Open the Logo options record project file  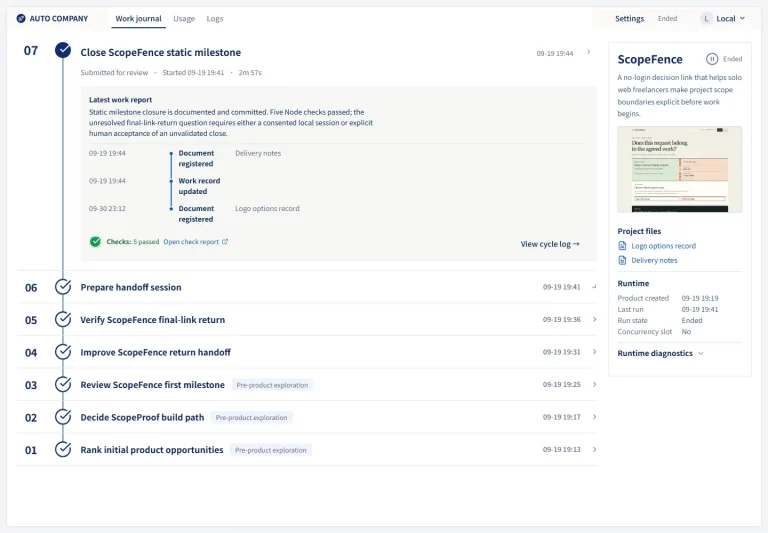[663, 246]
